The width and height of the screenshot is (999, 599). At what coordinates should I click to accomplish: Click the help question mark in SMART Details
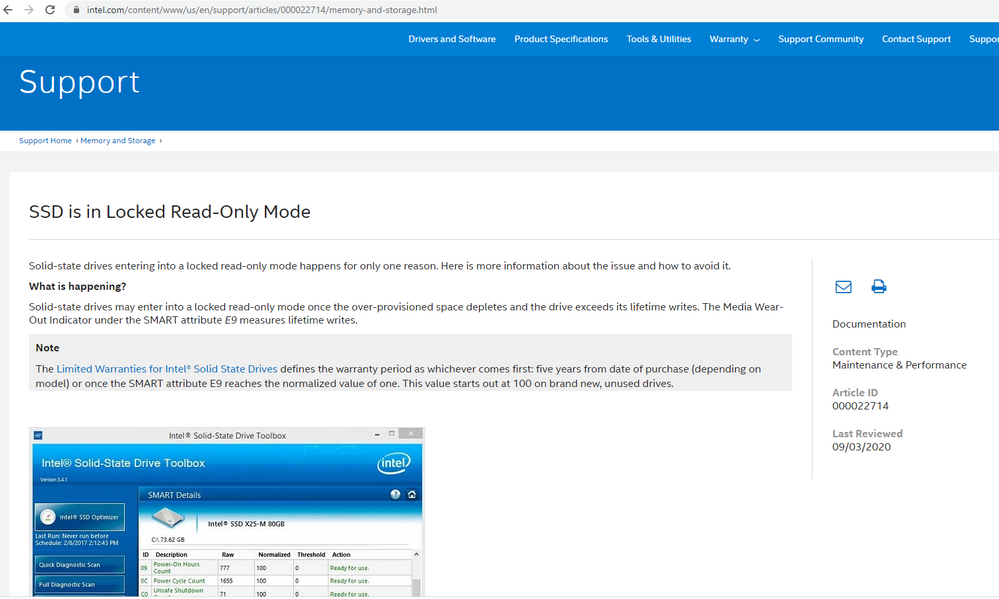click(x=396, y=494)
